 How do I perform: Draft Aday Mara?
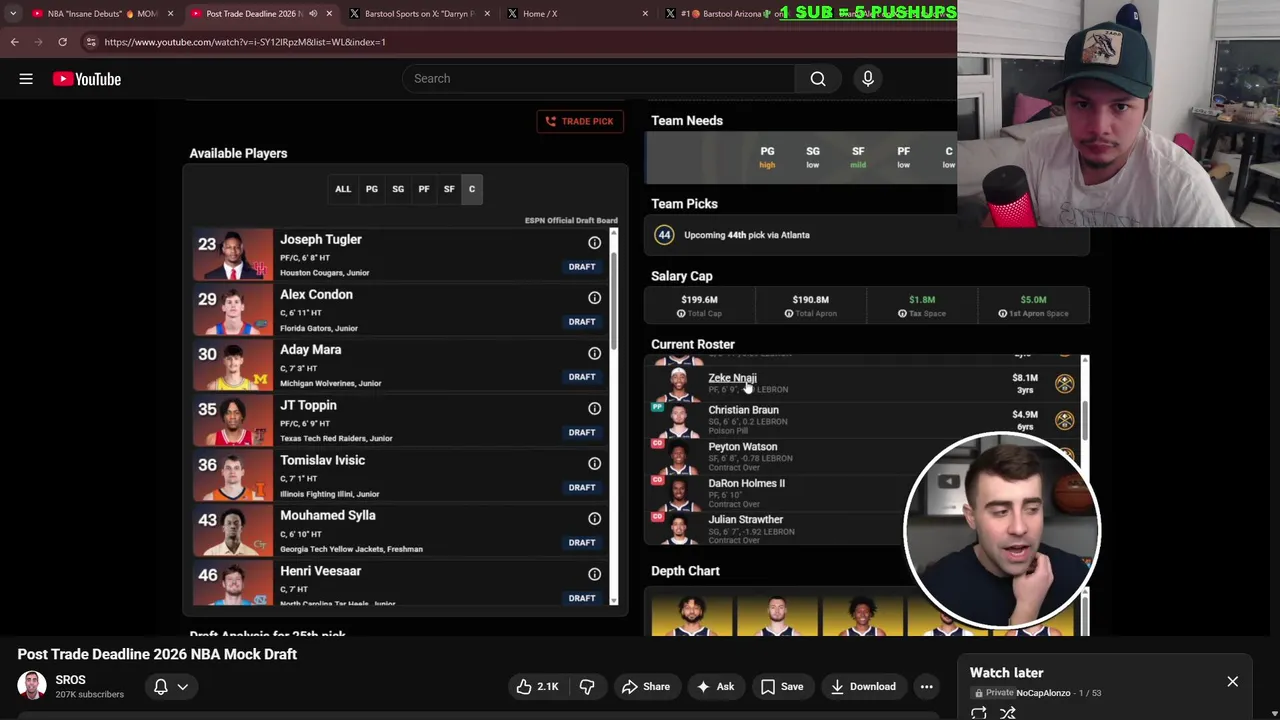click(582, 377)
